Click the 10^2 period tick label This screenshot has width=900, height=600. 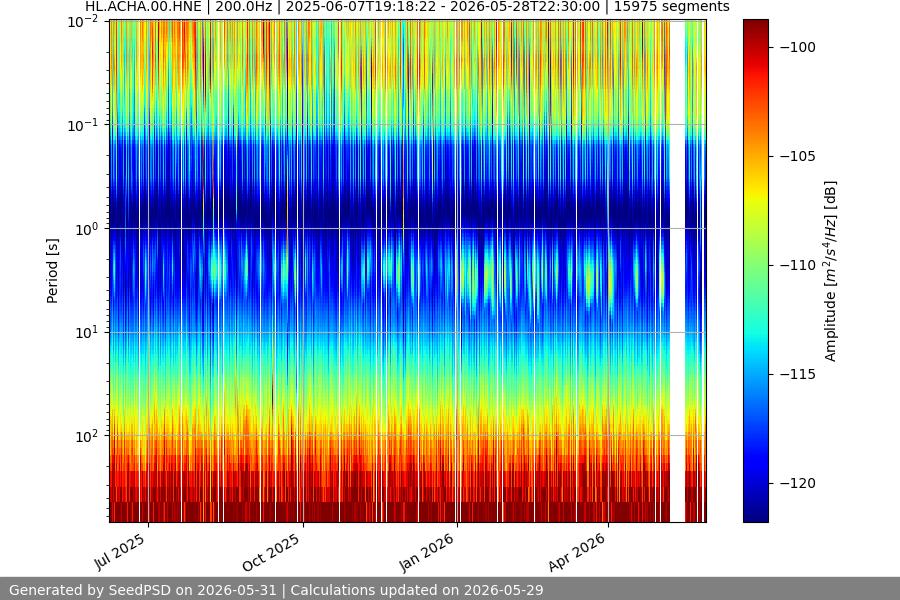tap(87, 436)
